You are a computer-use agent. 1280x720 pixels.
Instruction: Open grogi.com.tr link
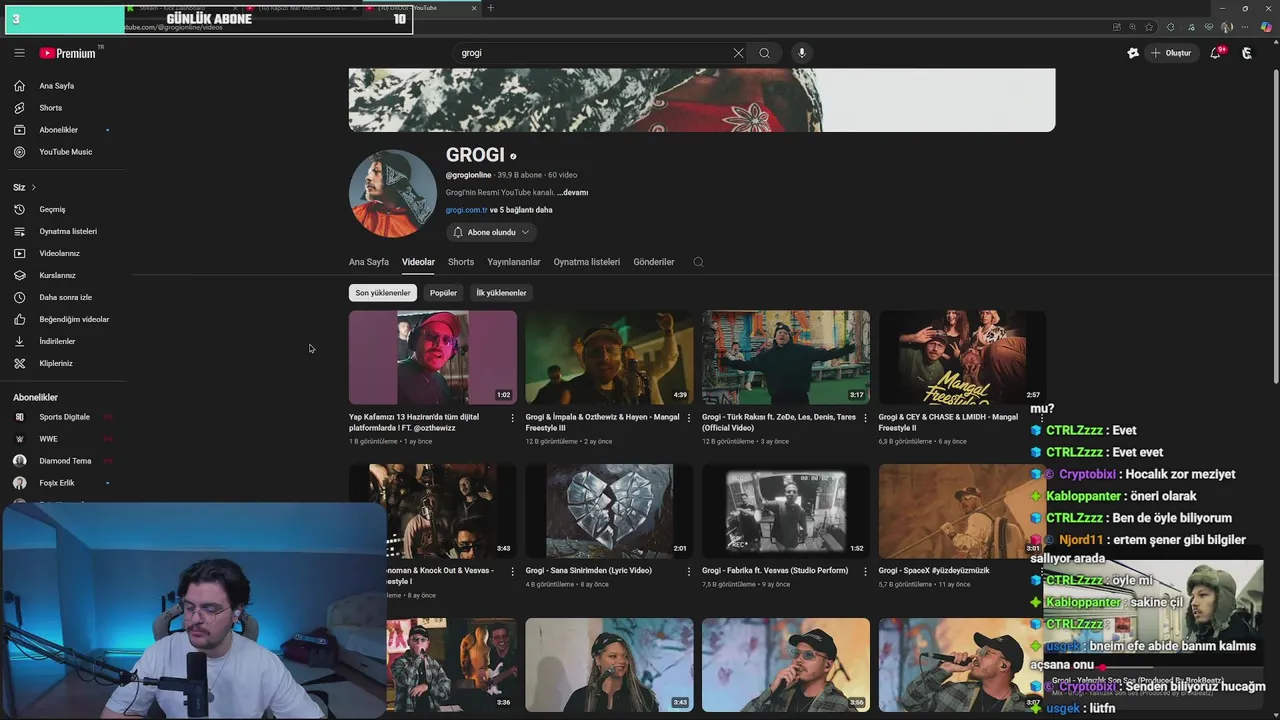click(x=466, y=210)
